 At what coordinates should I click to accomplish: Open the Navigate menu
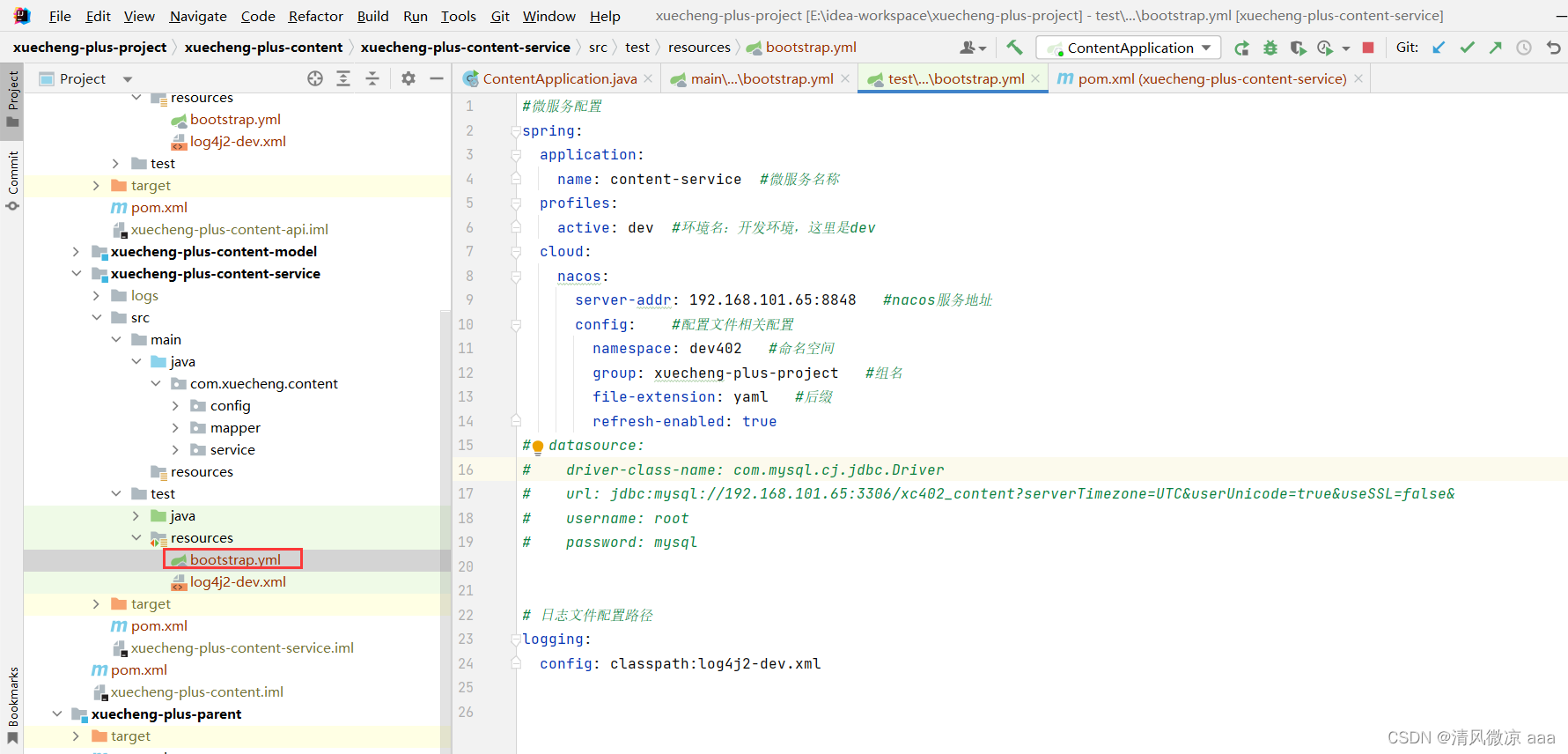pos(198,16)
